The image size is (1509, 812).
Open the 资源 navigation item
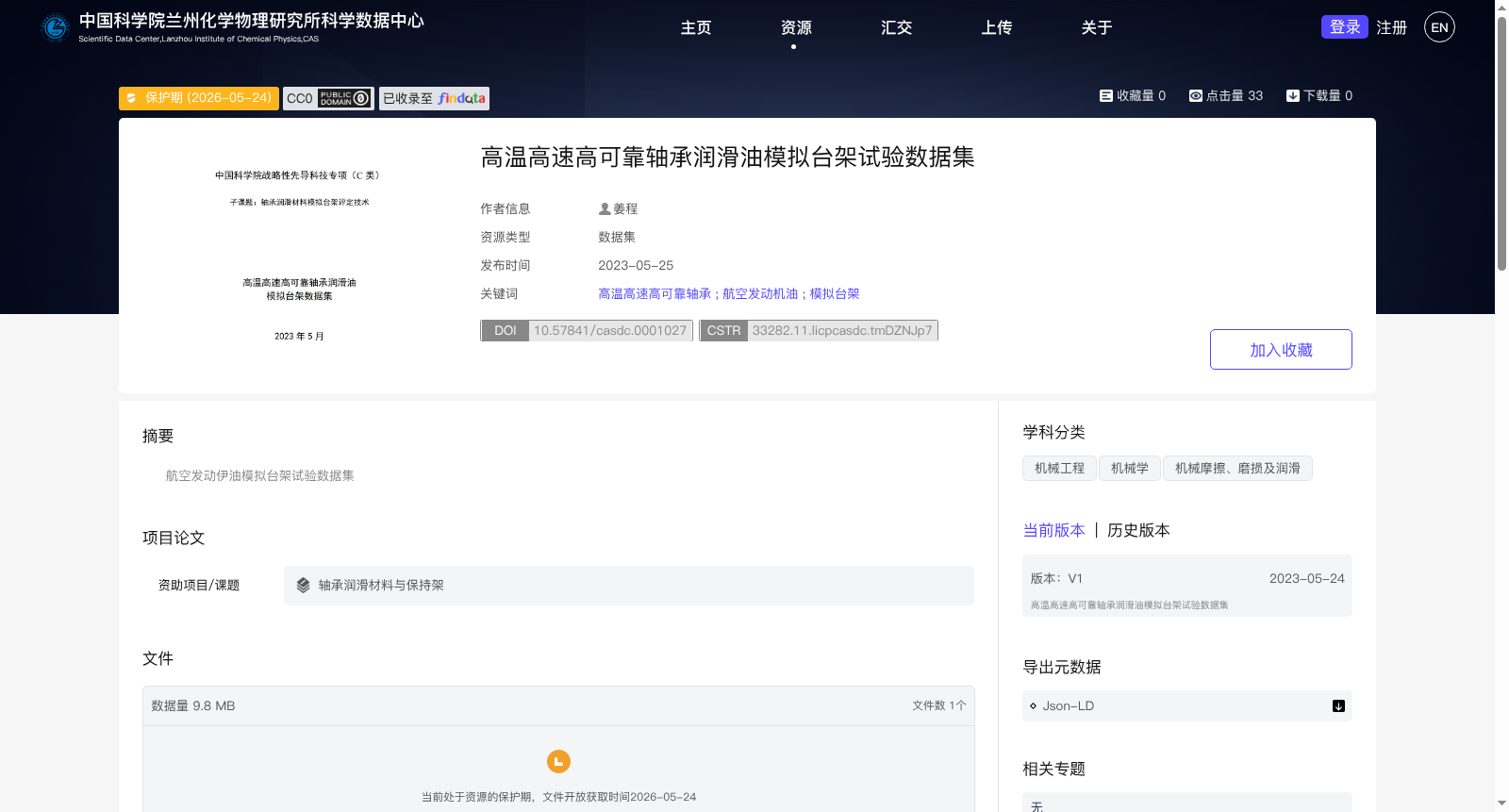796,28
